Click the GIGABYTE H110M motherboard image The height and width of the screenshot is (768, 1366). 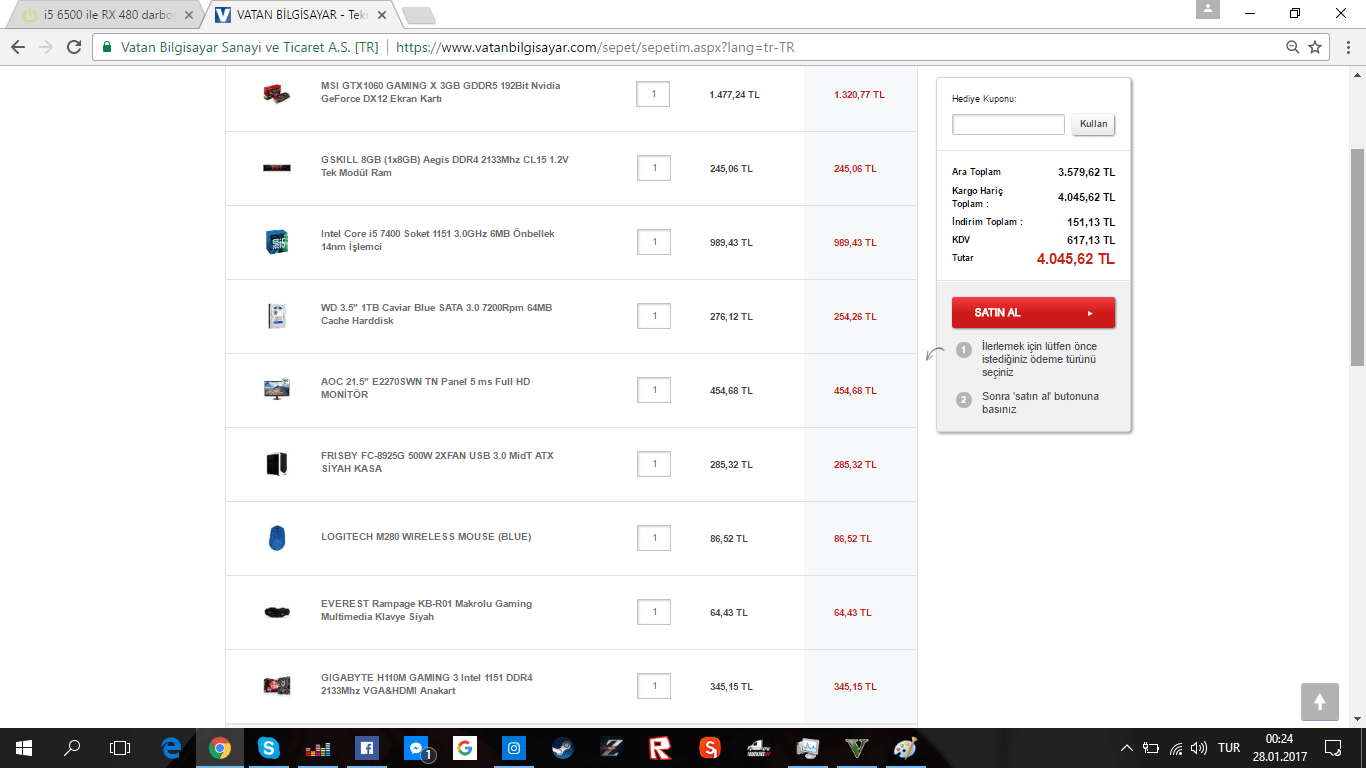pos(277,685)
